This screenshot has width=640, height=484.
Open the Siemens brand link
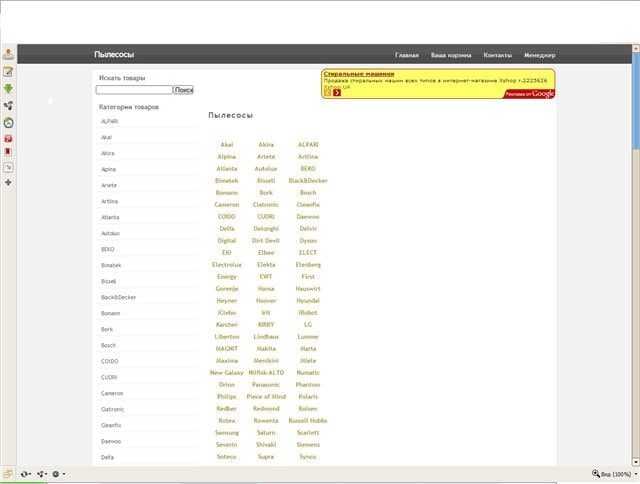point(308,445)
